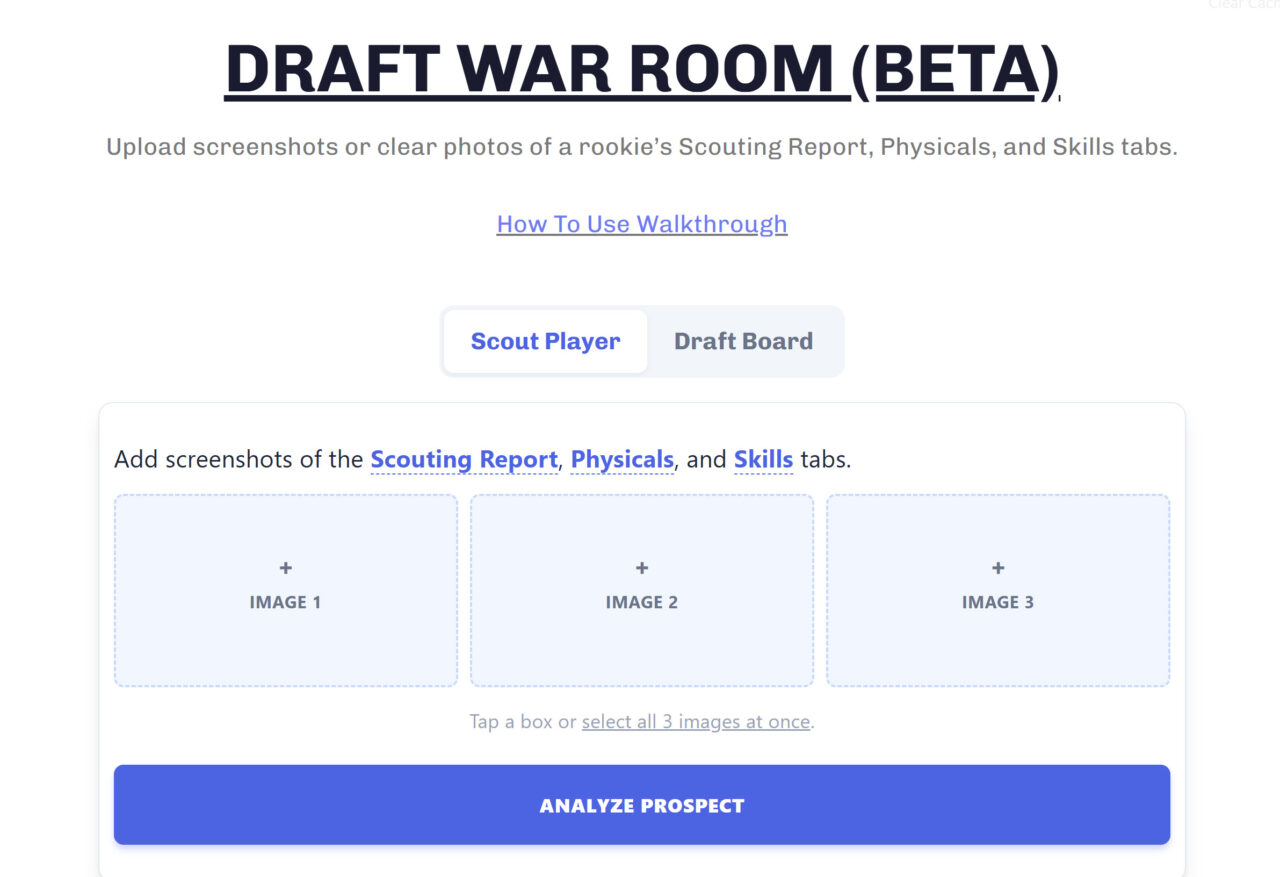Click 'select all 3 images at once' link
The height and width of the screenshot is (877, 1280).
[x=696, y=722]
